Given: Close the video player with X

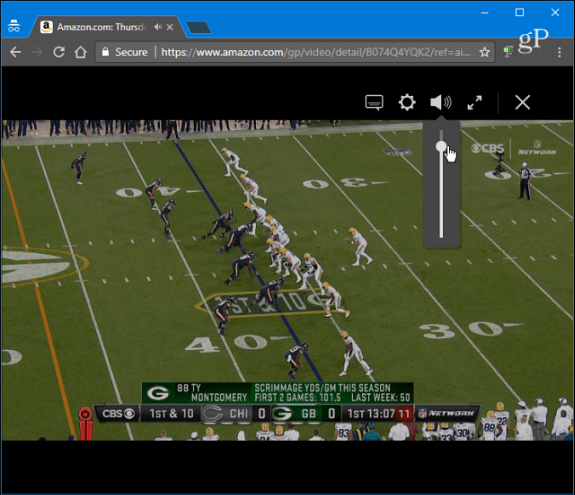Looking at the screenshot, I should 522,102.
